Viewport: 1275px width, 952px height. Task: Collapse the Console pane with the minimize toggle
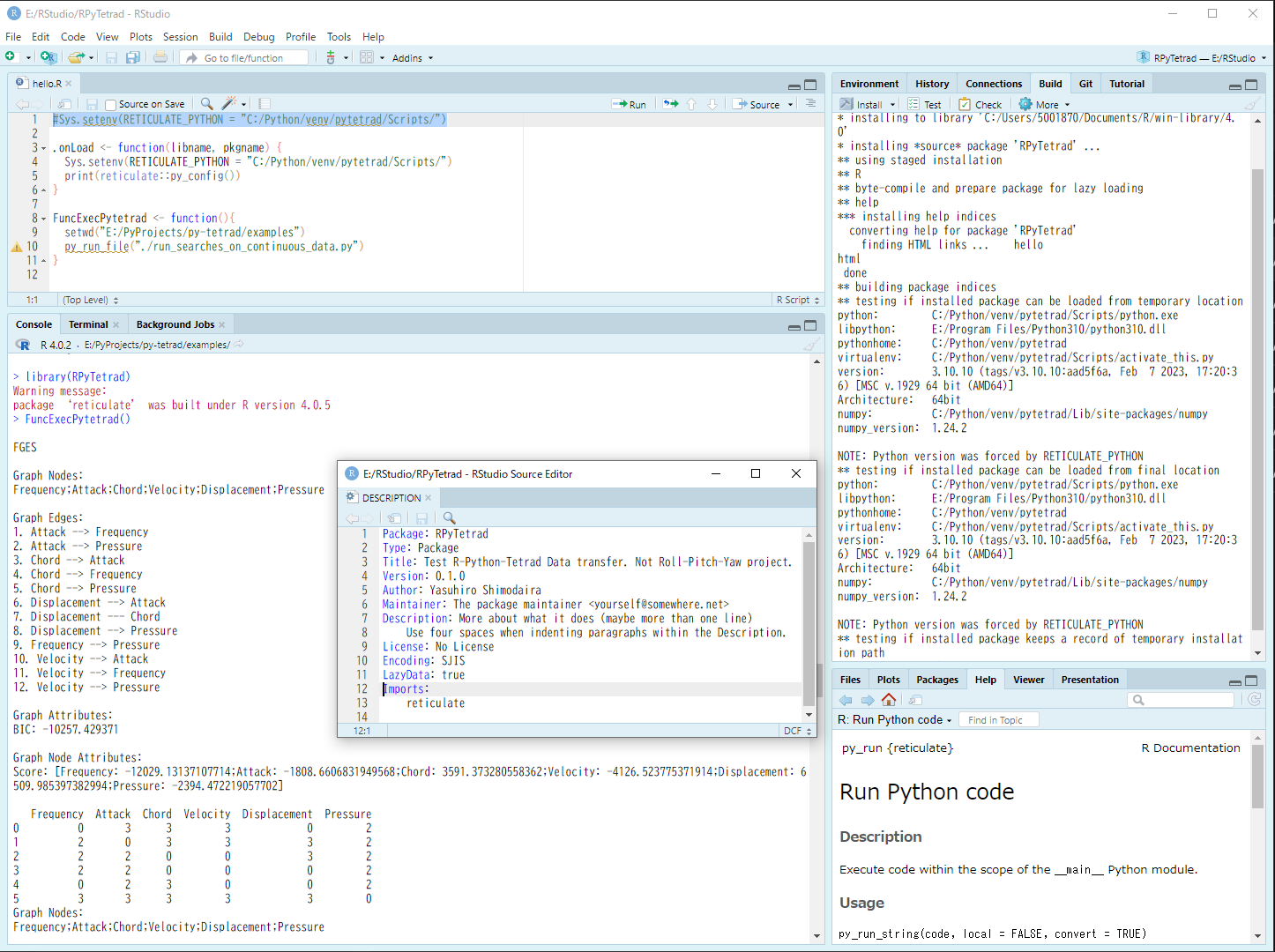[x=794, y=325]
